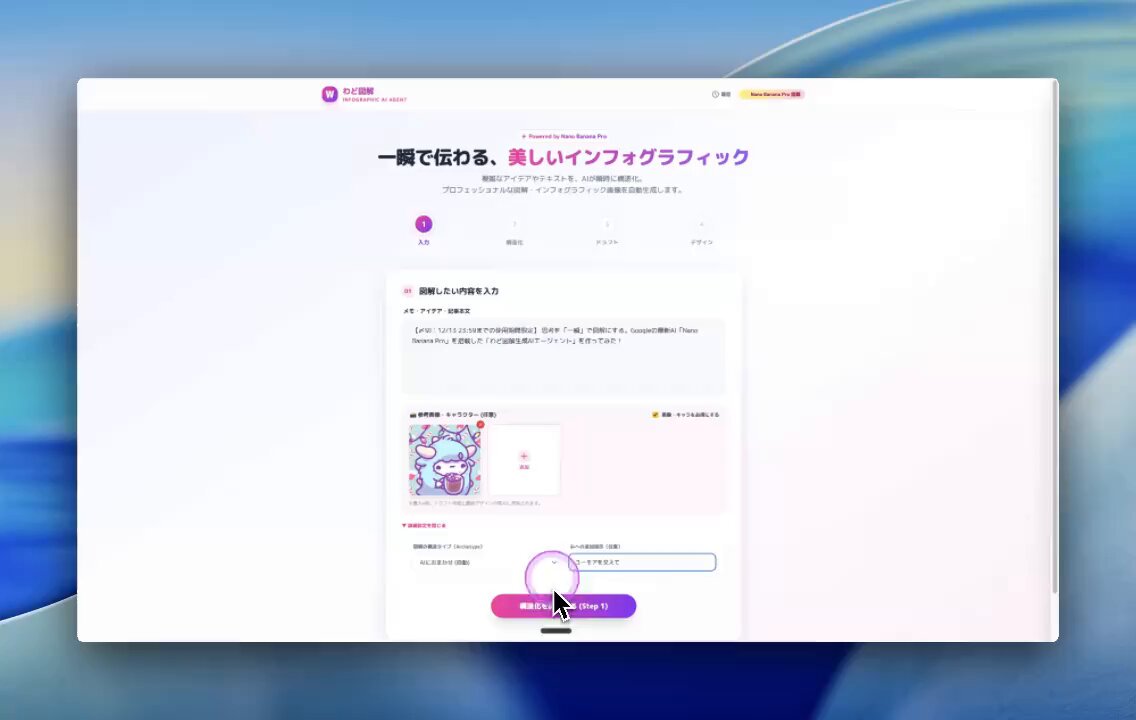Click the sparkle icon in Powered by Nano Banana Pro
This screenshot has height=720, width=1136.
tap(524, 135)
